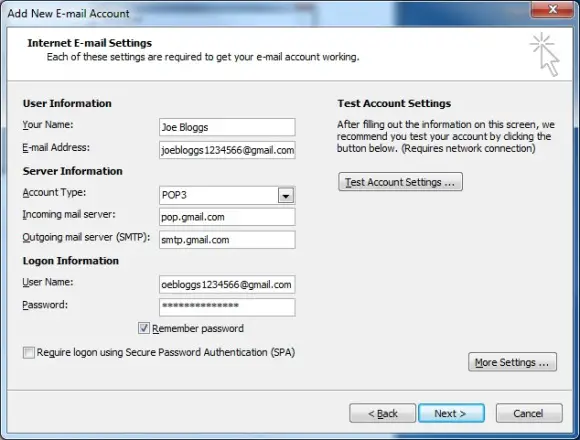
Task: Return with the Back button
Action: (x=382, y=413)
